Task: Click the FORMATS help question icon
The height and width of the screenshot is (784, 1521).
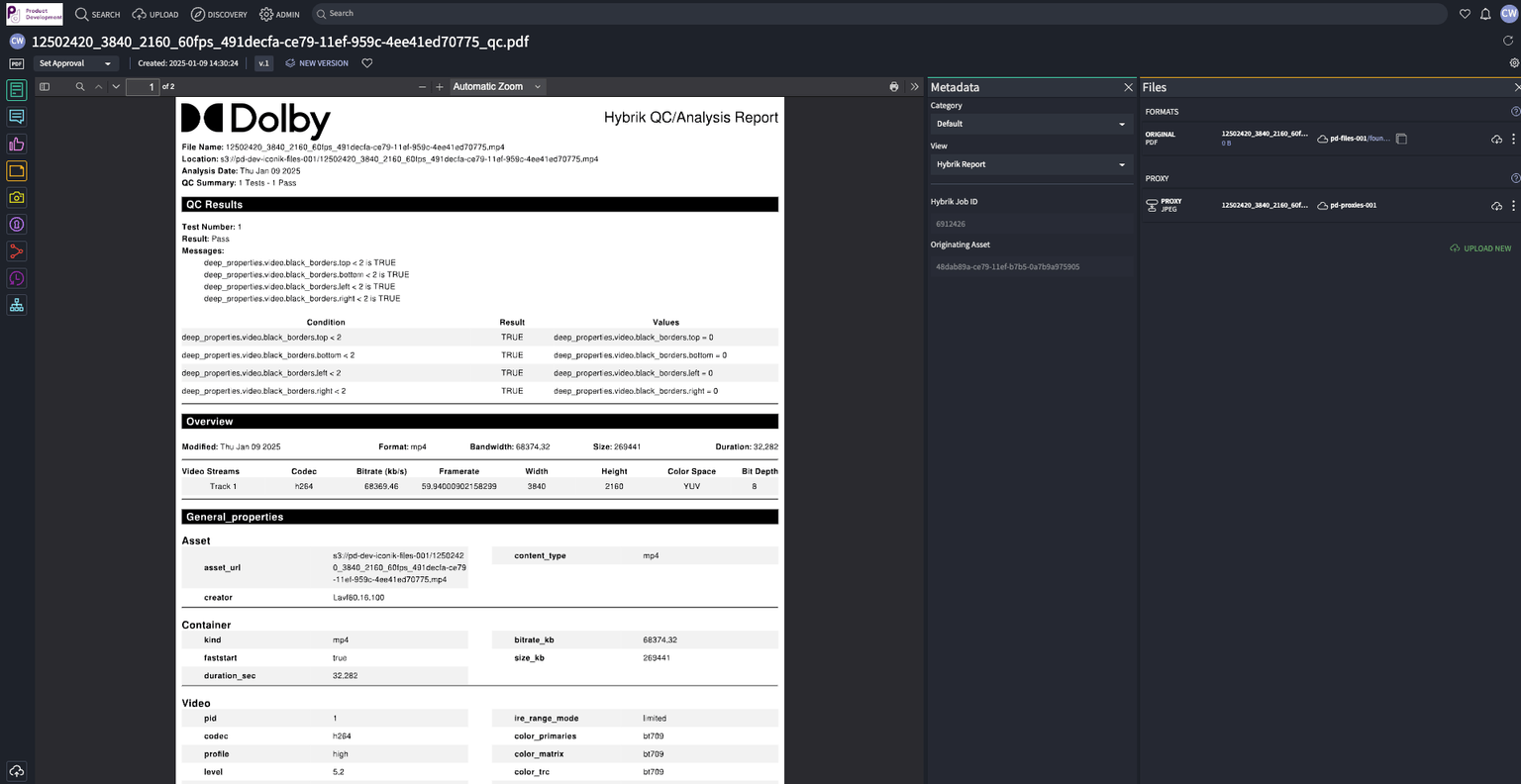Action: click(1515, 112)
